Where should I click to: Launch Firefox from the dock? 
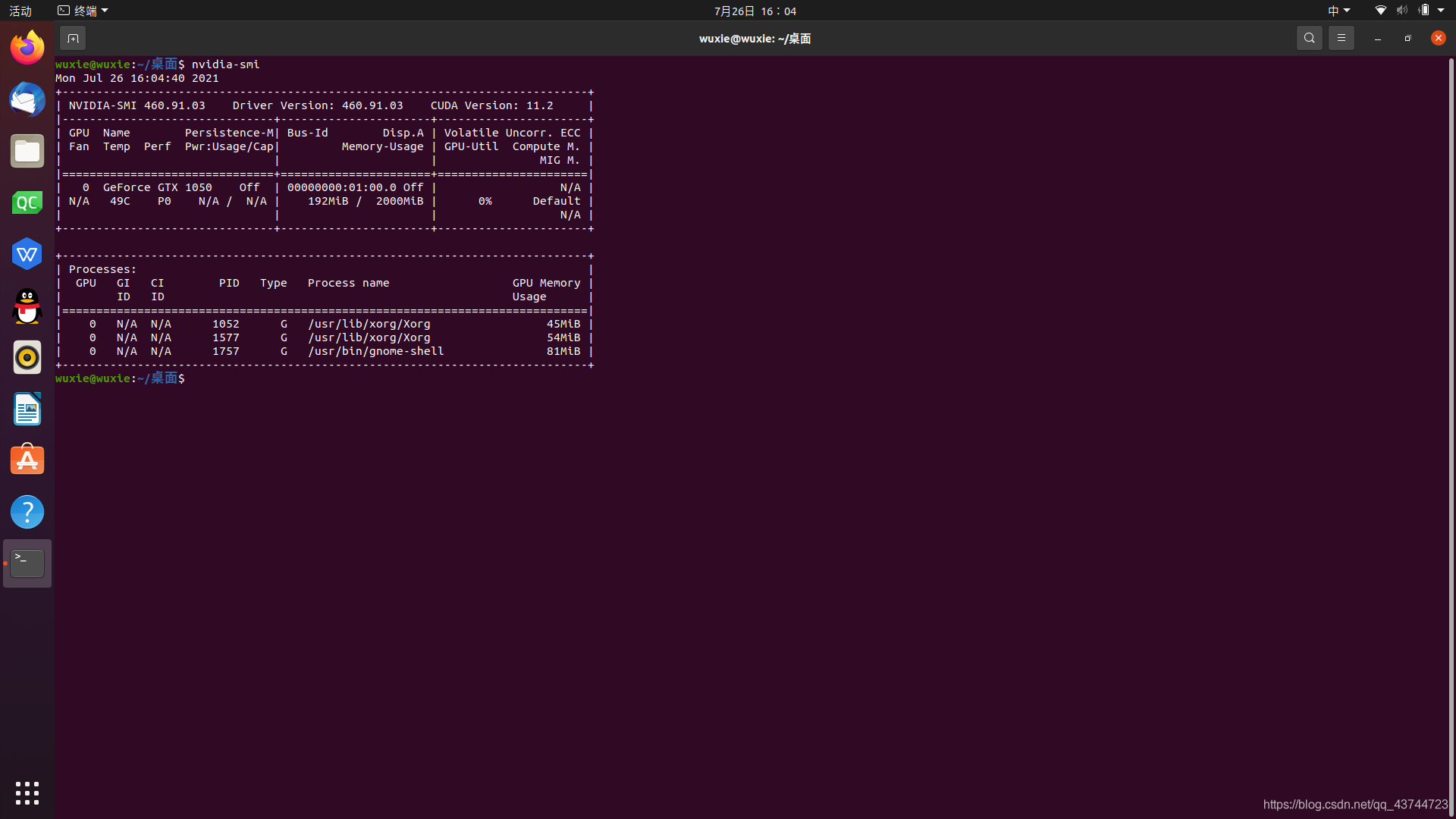coord(27,47)
